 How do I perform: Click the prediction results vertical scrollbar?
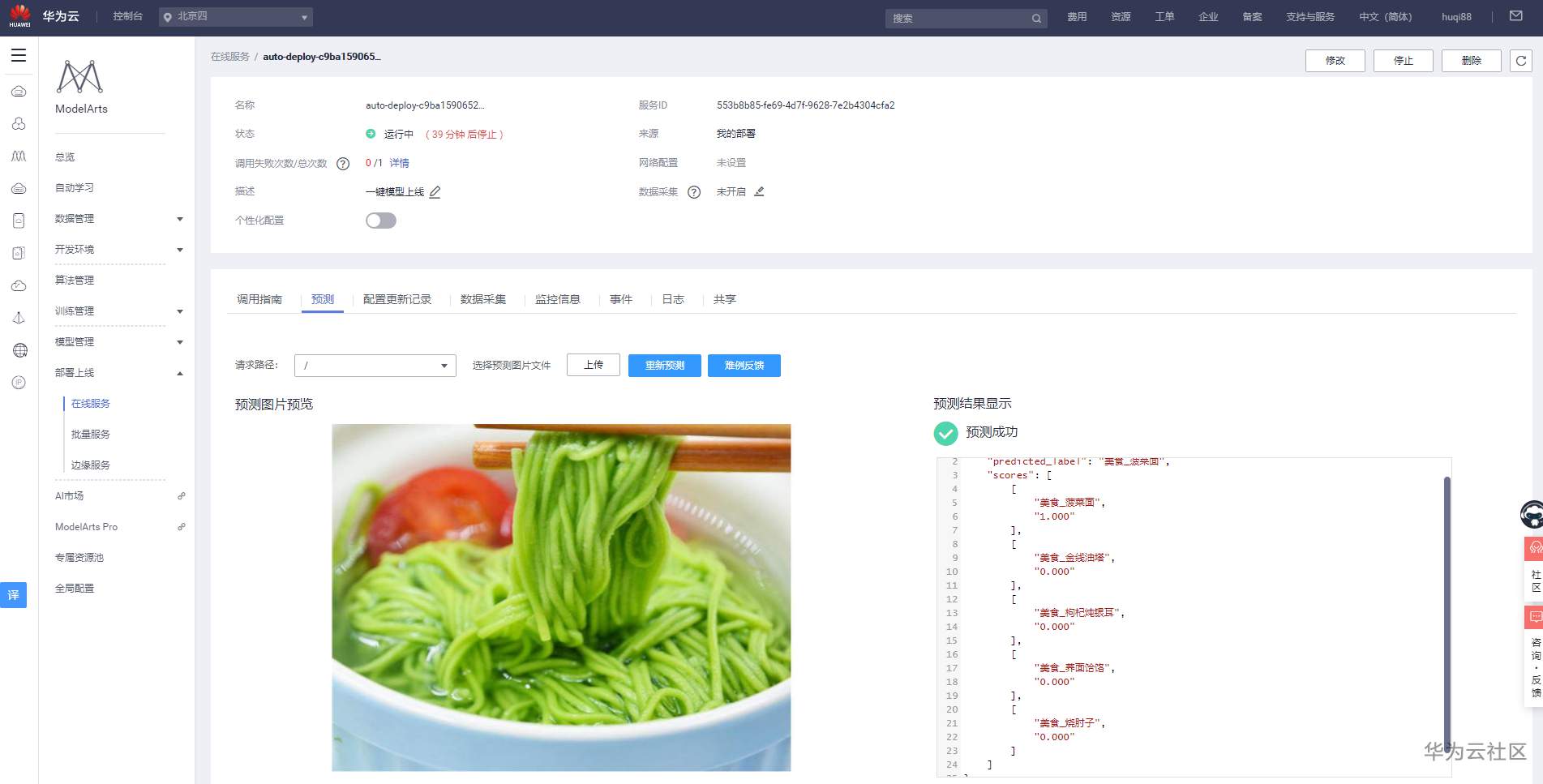[1447, 616]
